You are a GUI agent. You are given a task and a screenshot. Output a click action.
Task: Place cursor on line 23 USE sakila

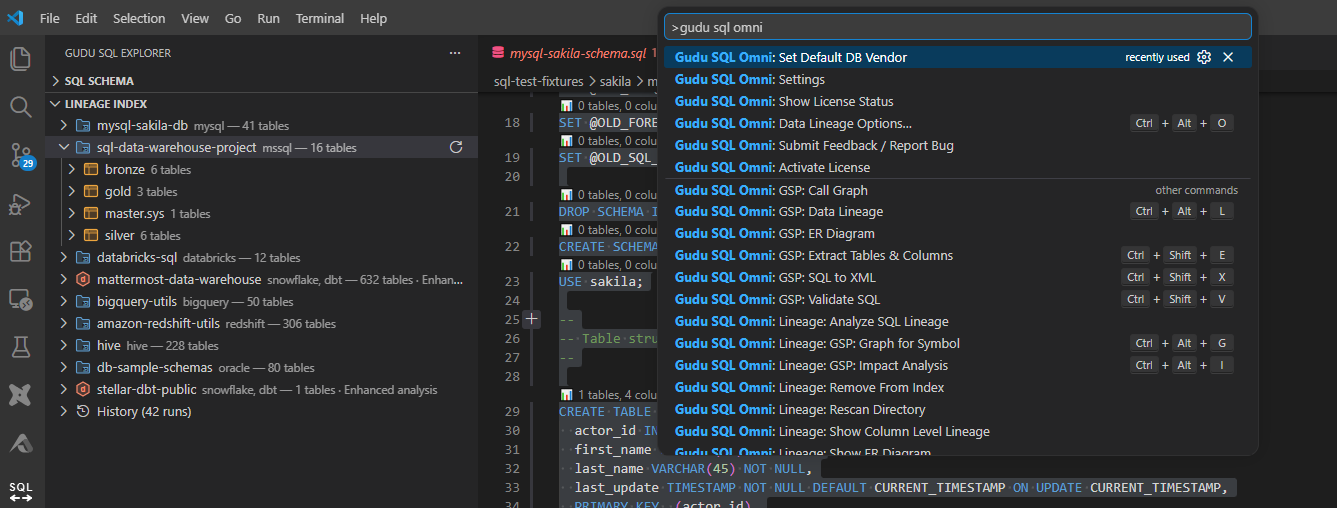point(603,281)
